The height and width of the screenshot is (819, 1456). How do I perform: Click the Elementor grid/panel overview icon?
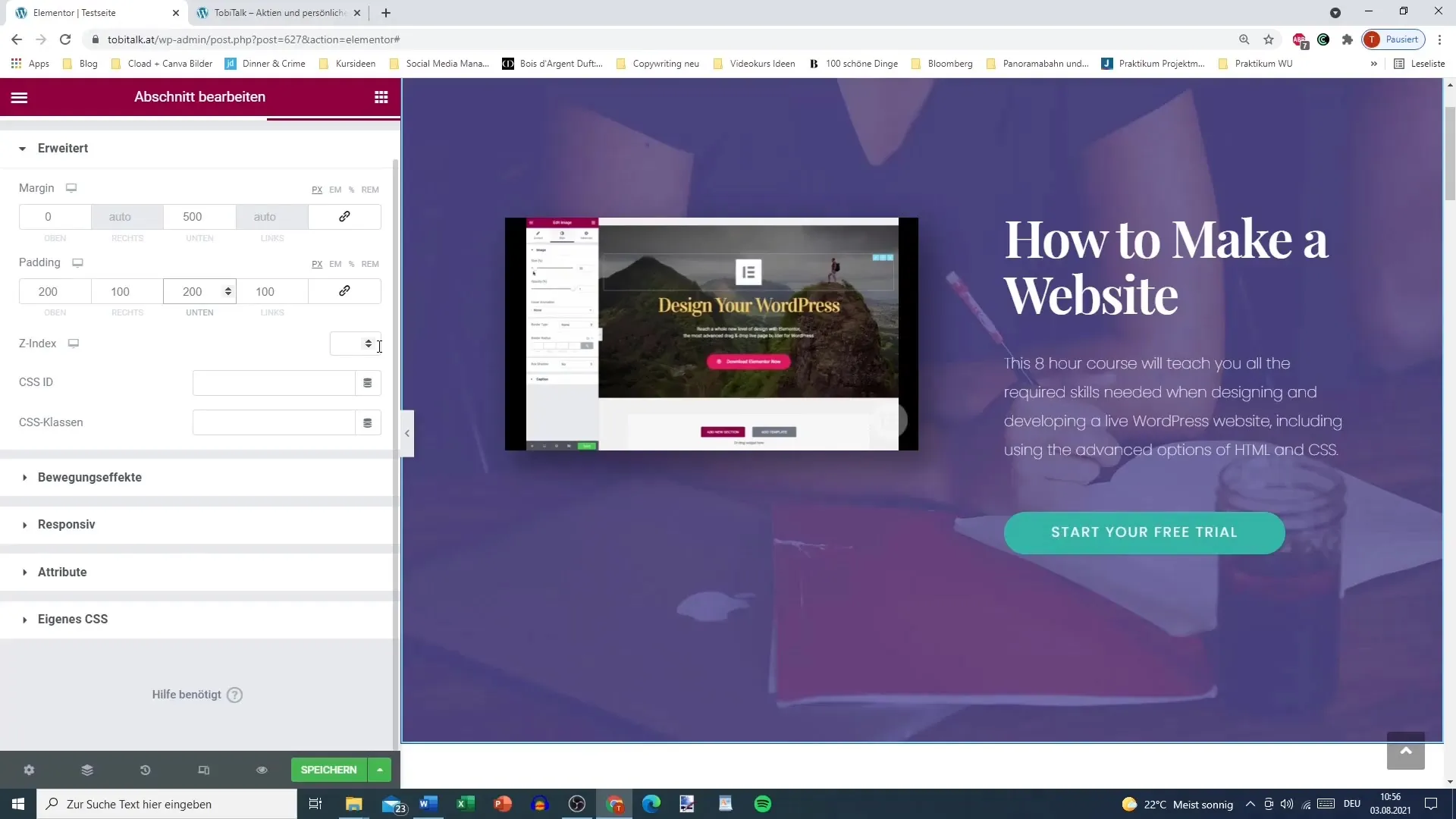pyautogui.click(x=381, y=97)
